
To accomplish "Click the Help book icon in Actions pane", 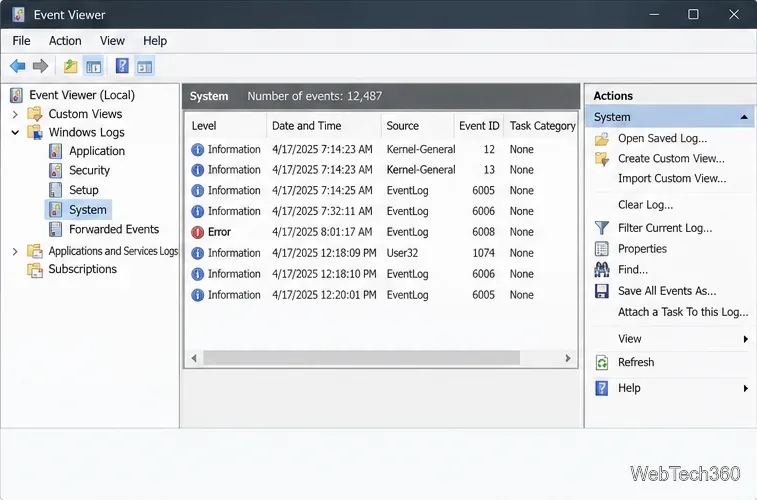I will click(602, 388).
